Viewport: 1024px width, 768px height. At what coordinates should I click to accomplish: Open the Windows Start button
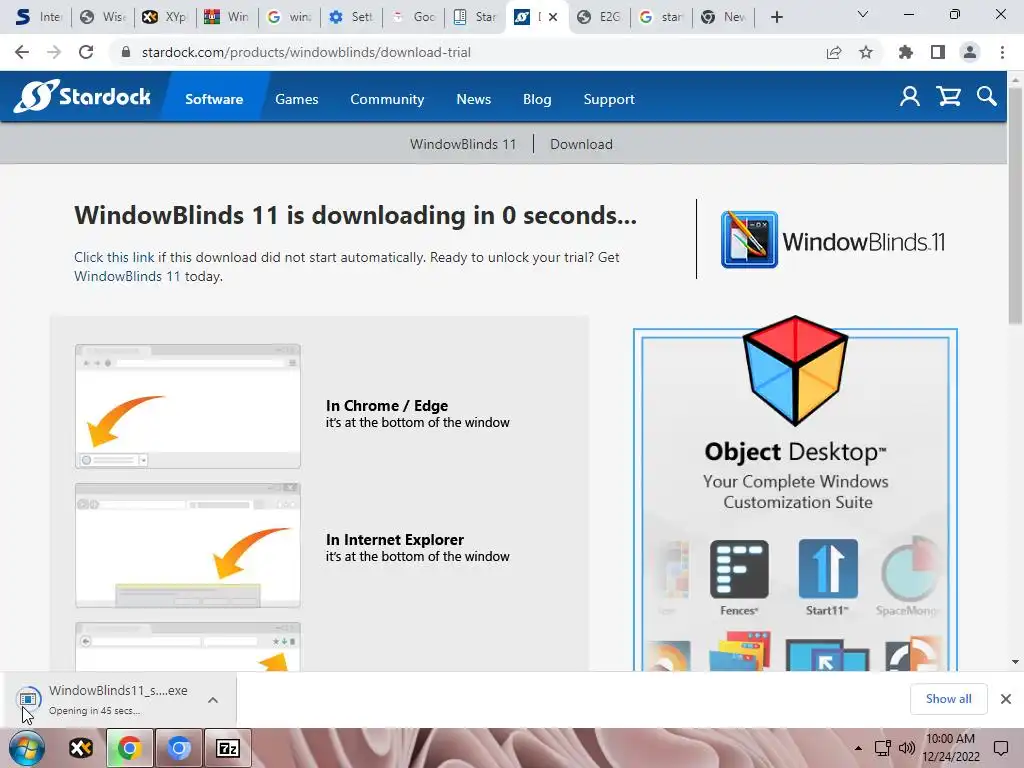[26, 748]
